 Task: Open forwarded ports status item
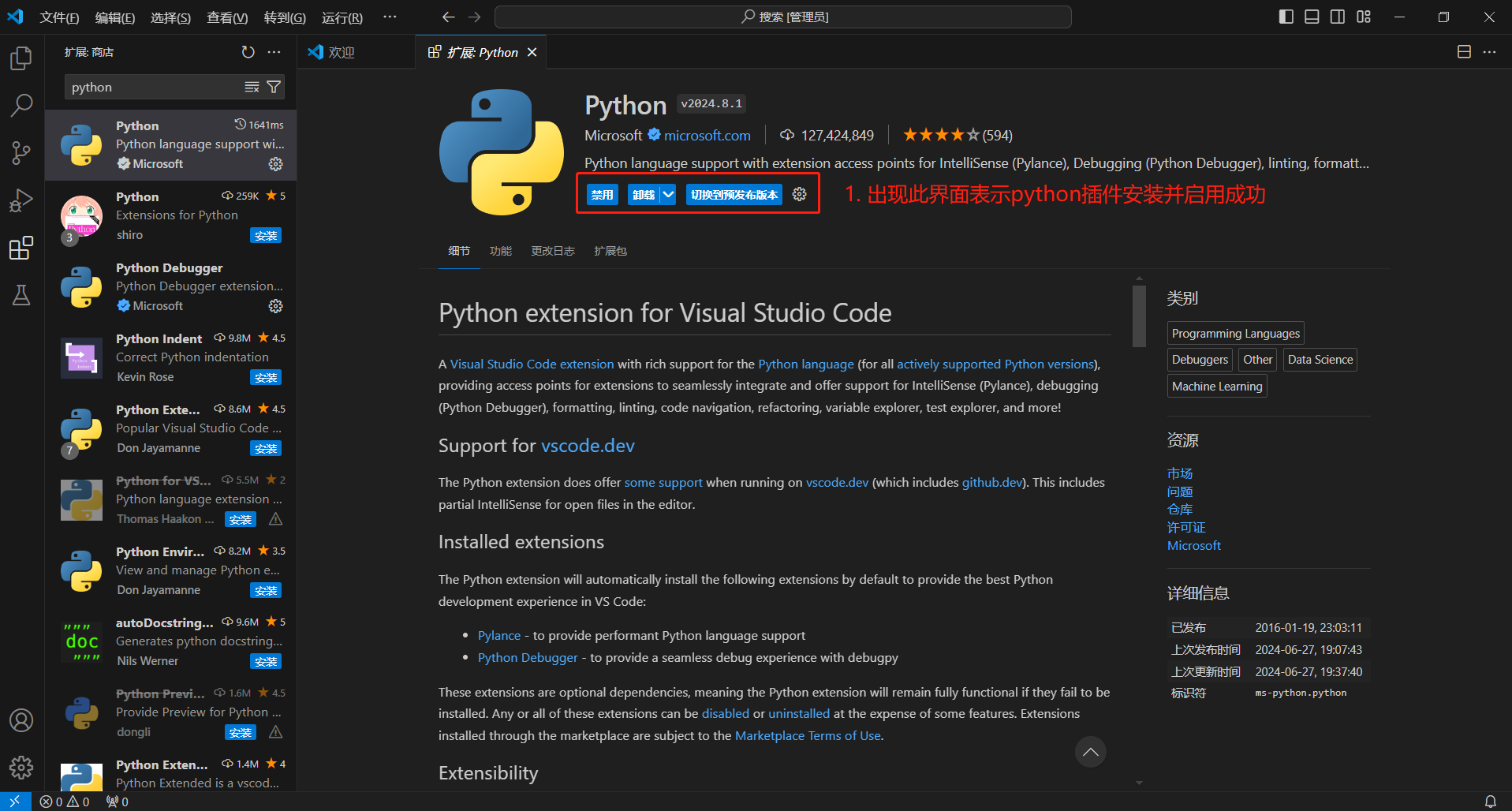(118, 802)
